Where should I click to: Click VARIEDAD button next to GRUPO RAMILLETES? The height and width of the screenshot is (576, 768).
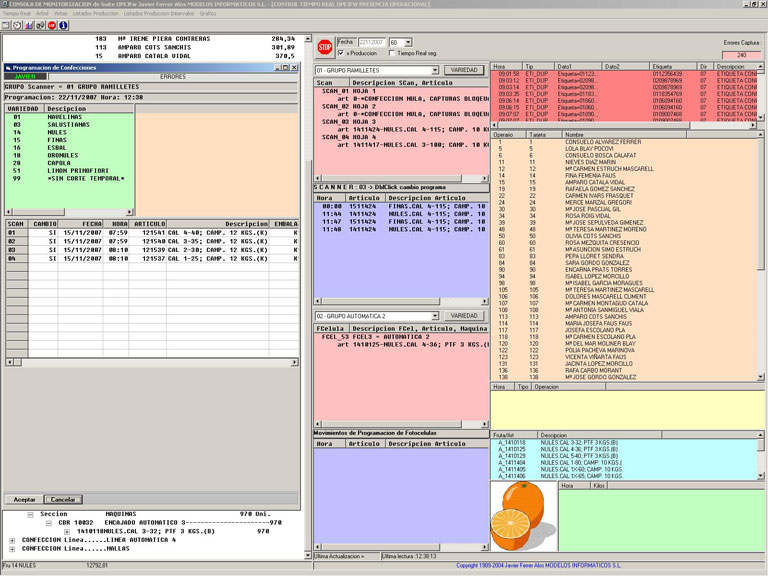[464, 71]
